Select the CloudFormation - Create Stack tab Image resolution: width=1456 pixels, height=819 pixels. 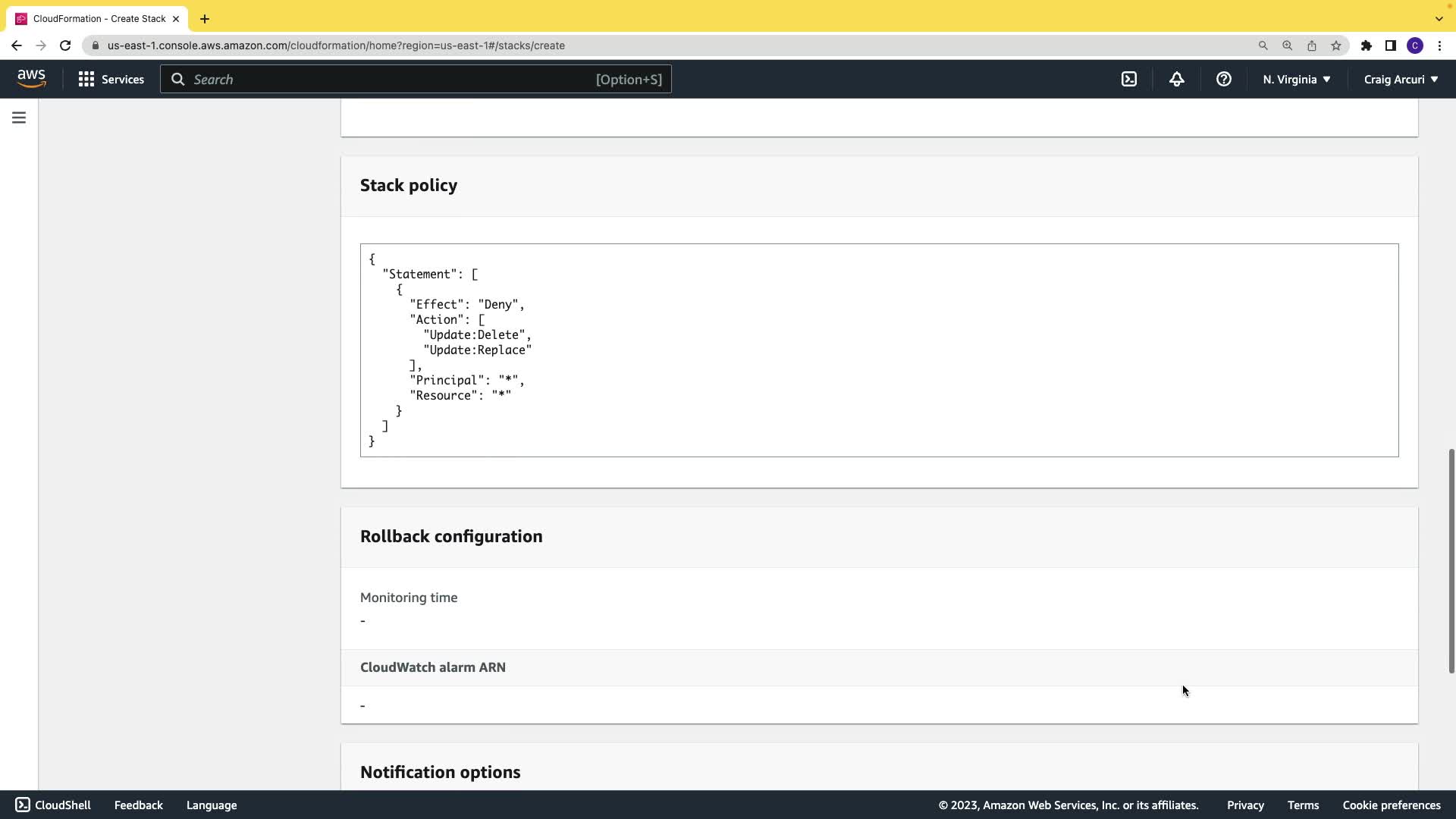coord(99,18)
